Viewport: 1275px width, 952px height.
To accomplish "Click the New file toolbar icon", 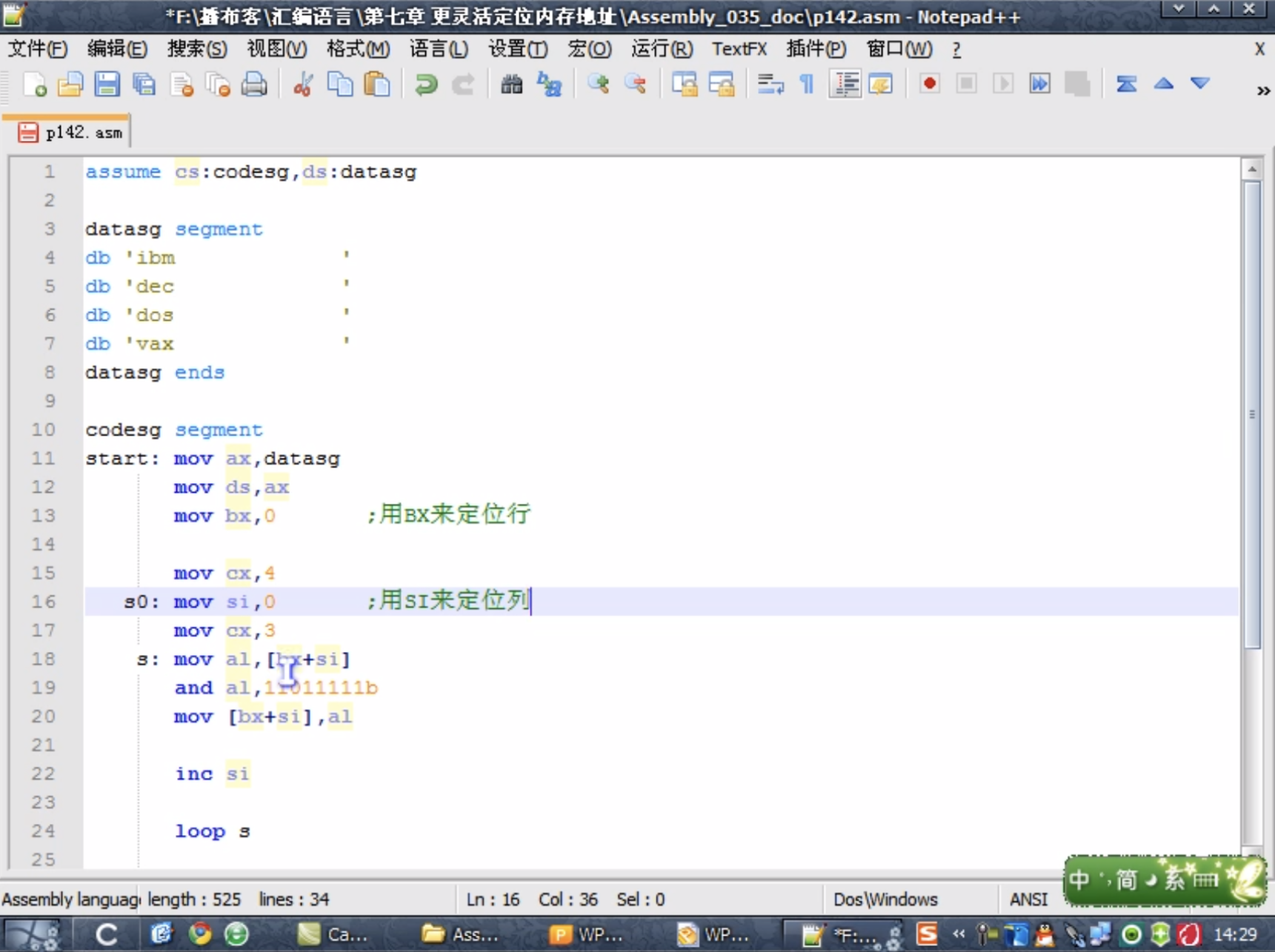I will [34, 84].
